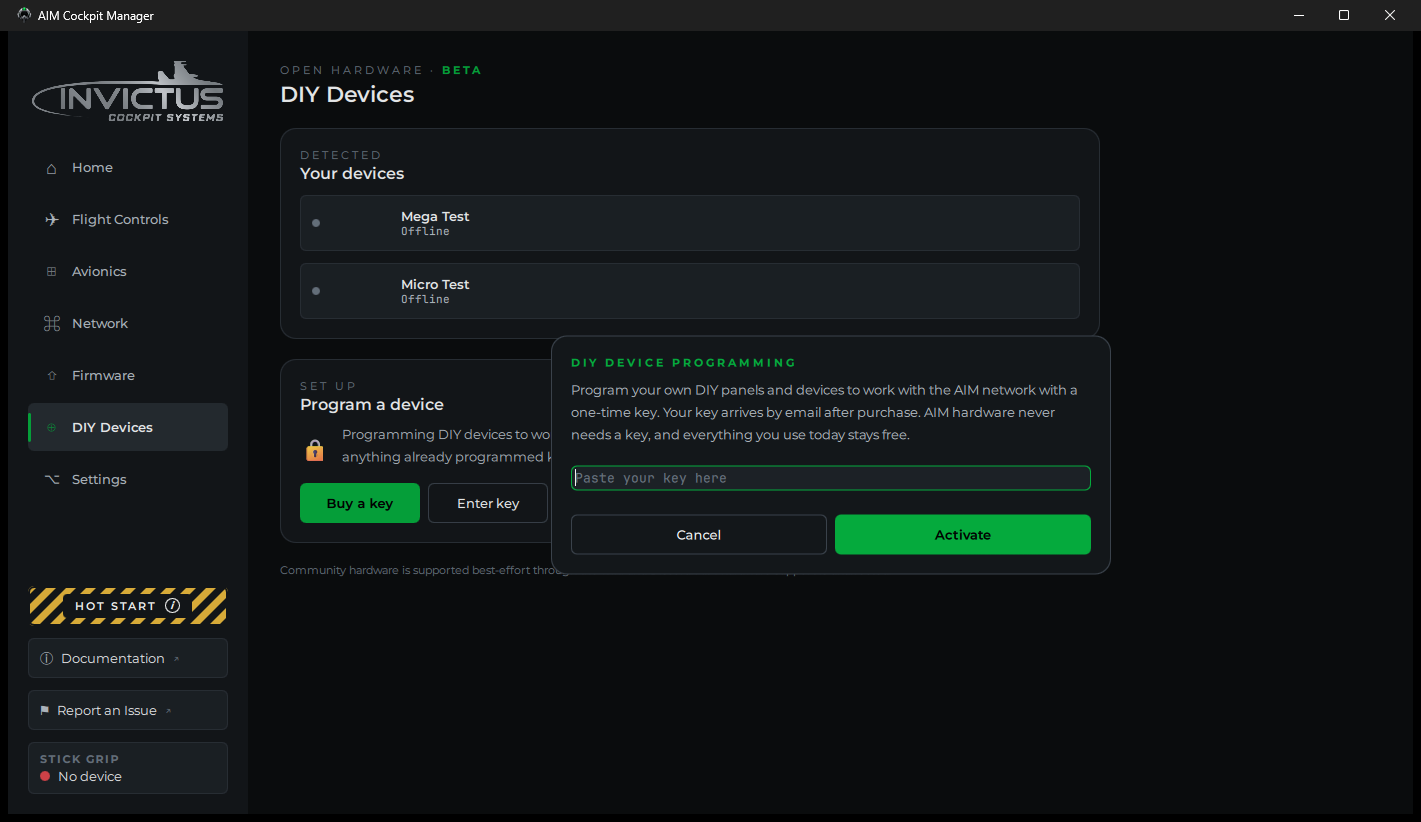Image resolution: width=1421 pixels, height=822 pixels.
Task: Focus the Paste your key here field
Action: 831,478
